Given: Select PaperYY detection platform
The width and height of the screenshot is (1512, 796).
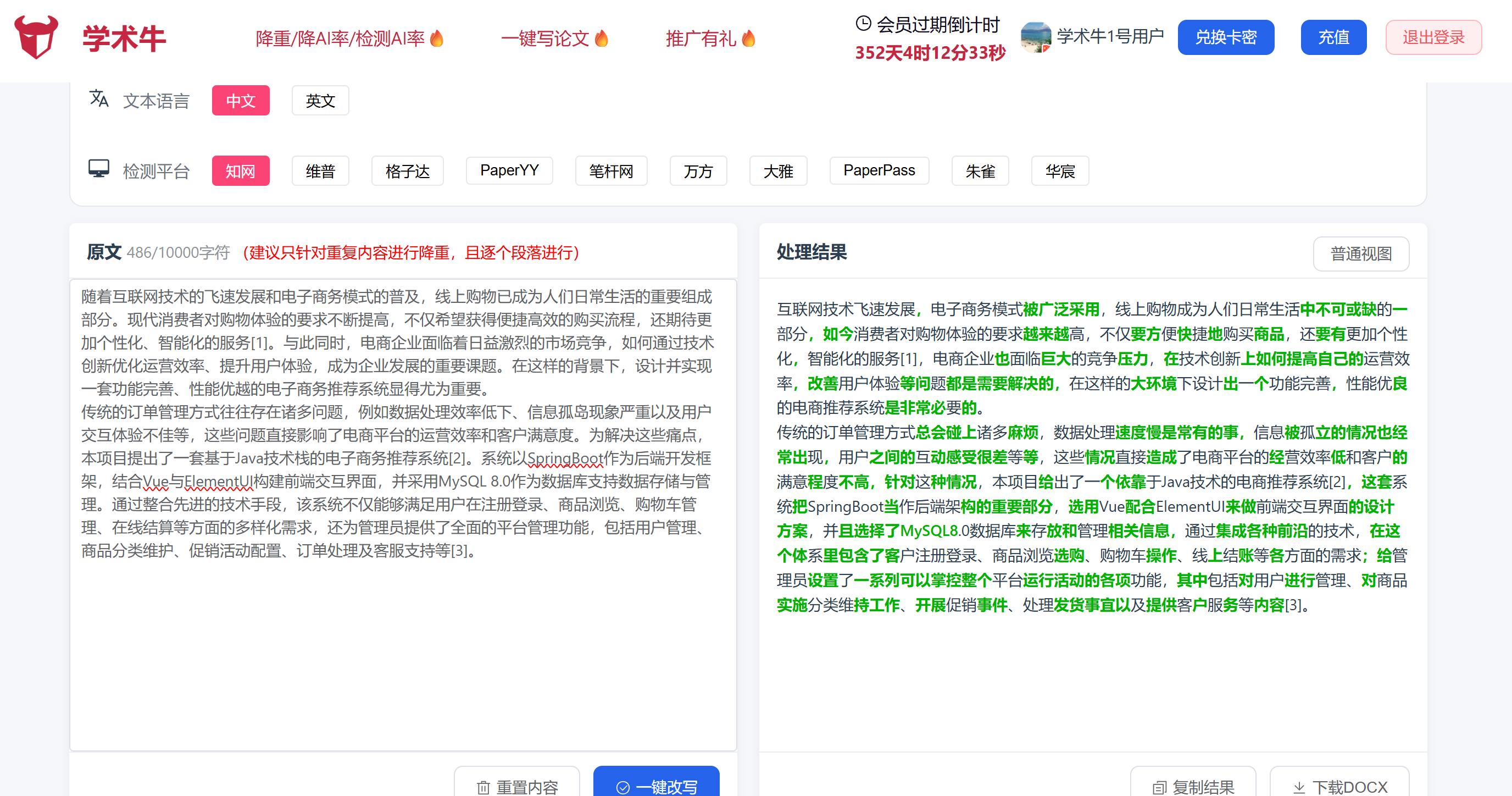Looking at the screenshot, I should (x=509, y=170).
